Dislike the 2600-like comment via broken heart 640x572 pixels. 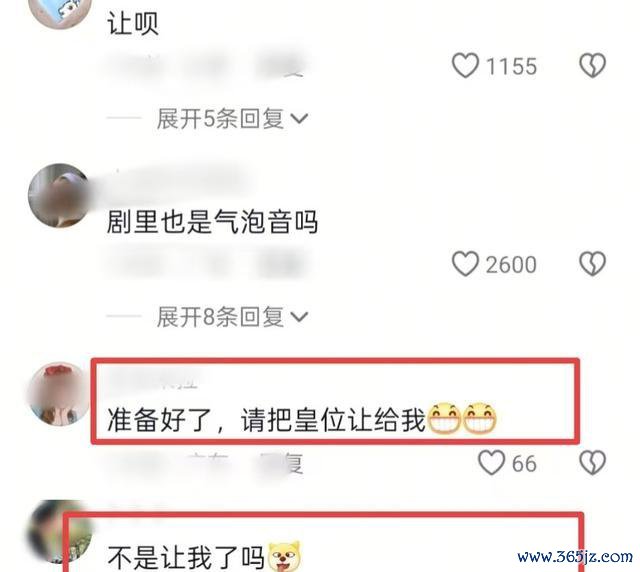593,264
